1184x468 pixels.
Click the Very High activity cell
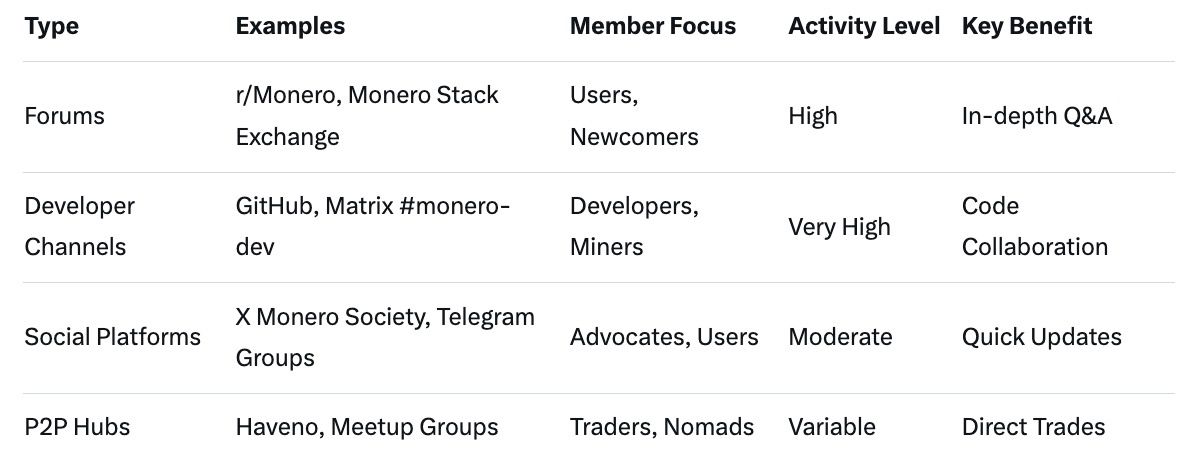[839, 227]
